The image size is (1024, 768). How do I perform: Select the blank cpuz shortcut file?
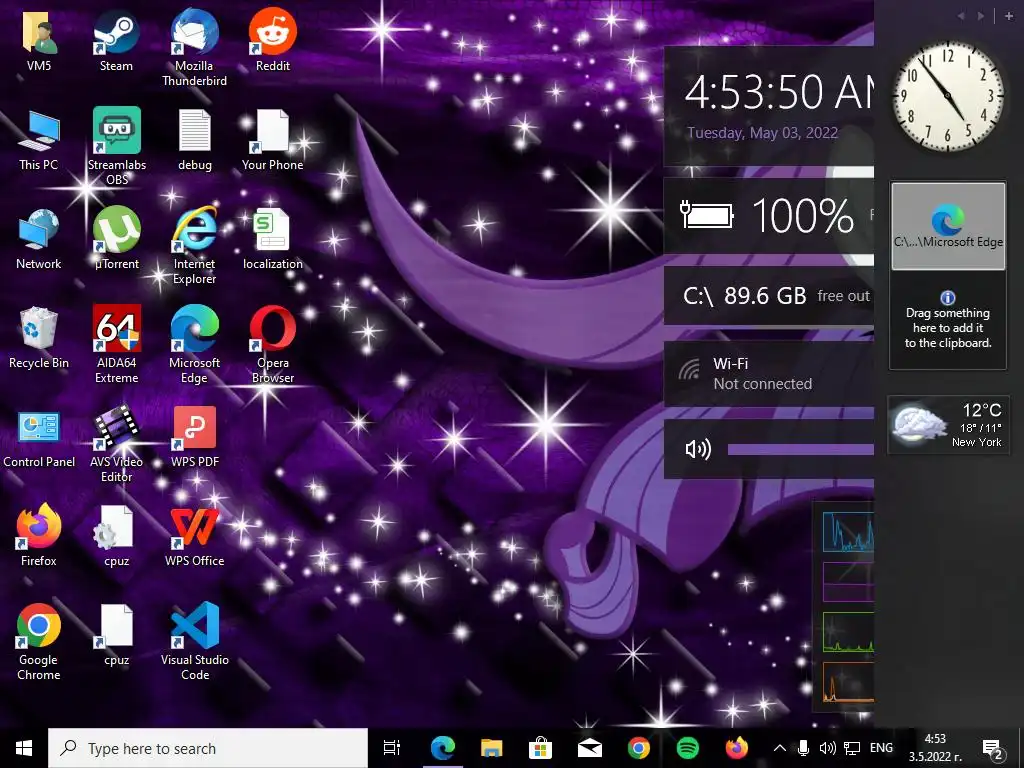pos(116,635)
